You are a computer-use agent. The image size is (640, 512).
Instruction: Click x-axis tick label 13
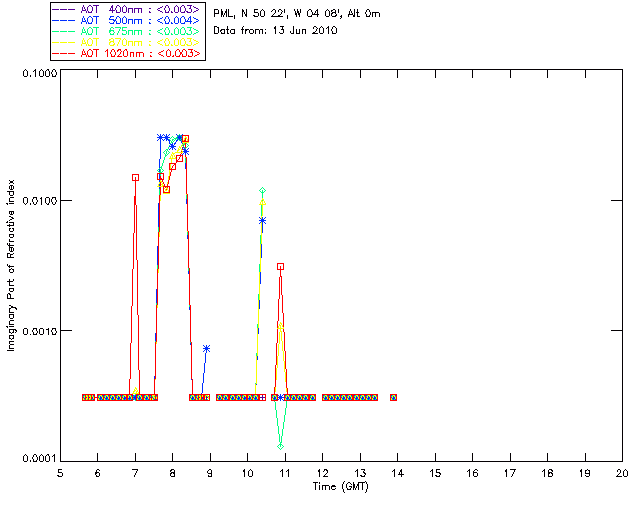point(360,473)
